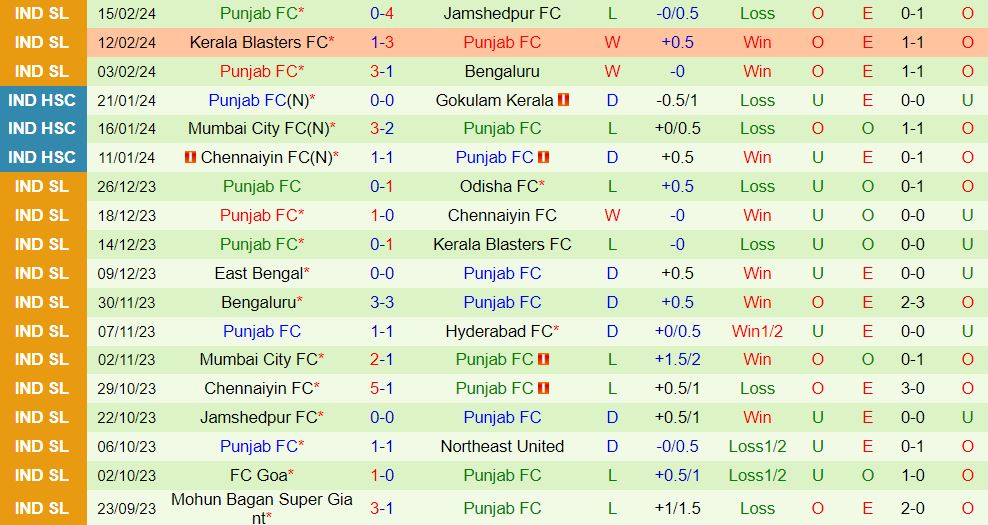Screen dimensions: 988x525
Task: Click the 3-2 score for Mumbai City FC(N)
Action: (382, 129)
